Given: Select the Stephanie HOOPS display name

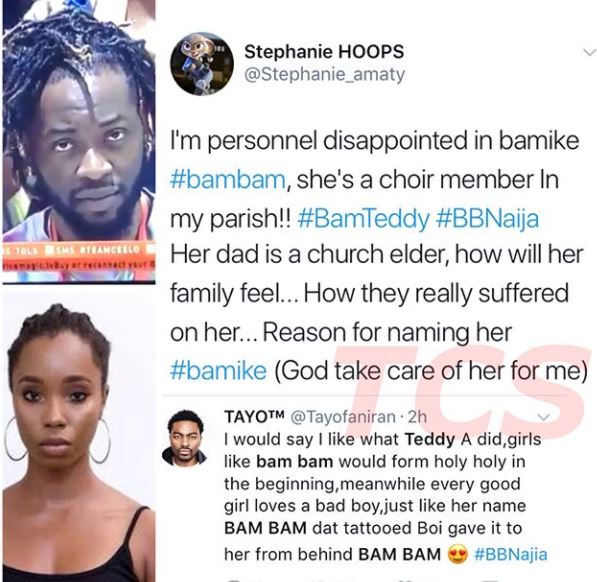Looking at the screenshot, I should click(324, 51).
